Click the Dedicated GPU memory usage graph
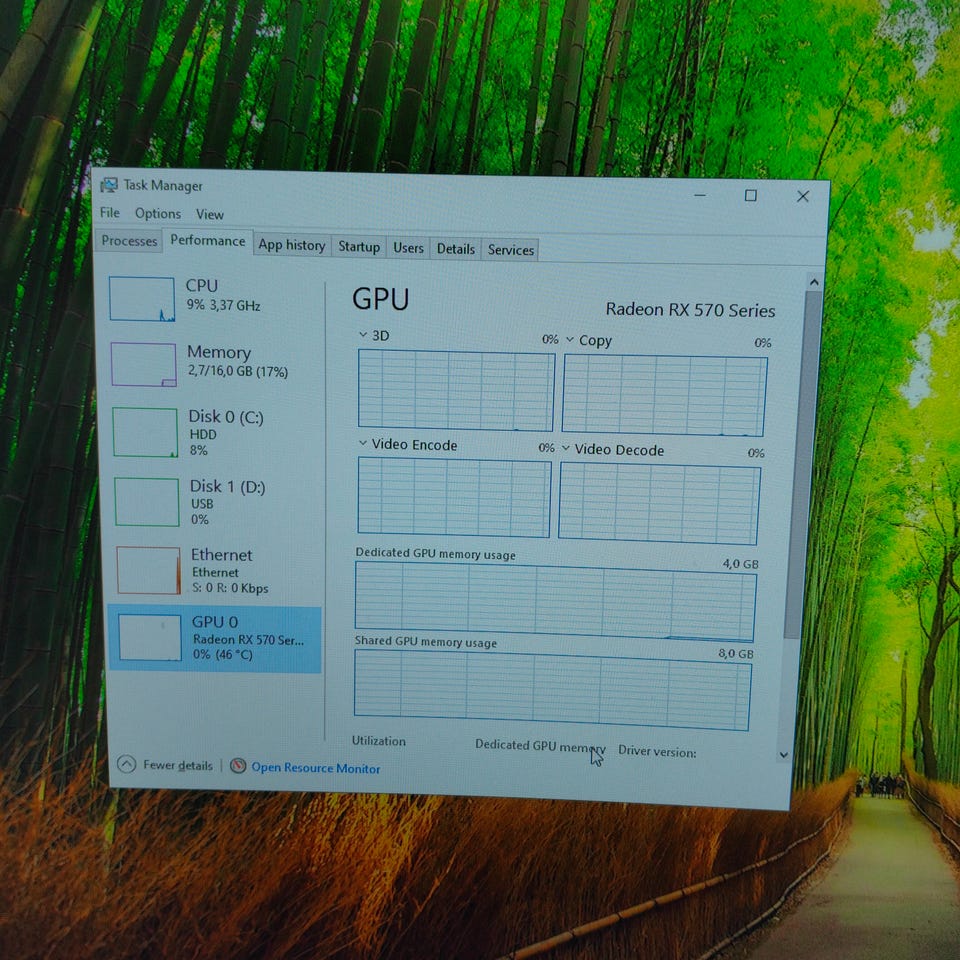This screenshot has height=960, width=960. coord(555,601)
